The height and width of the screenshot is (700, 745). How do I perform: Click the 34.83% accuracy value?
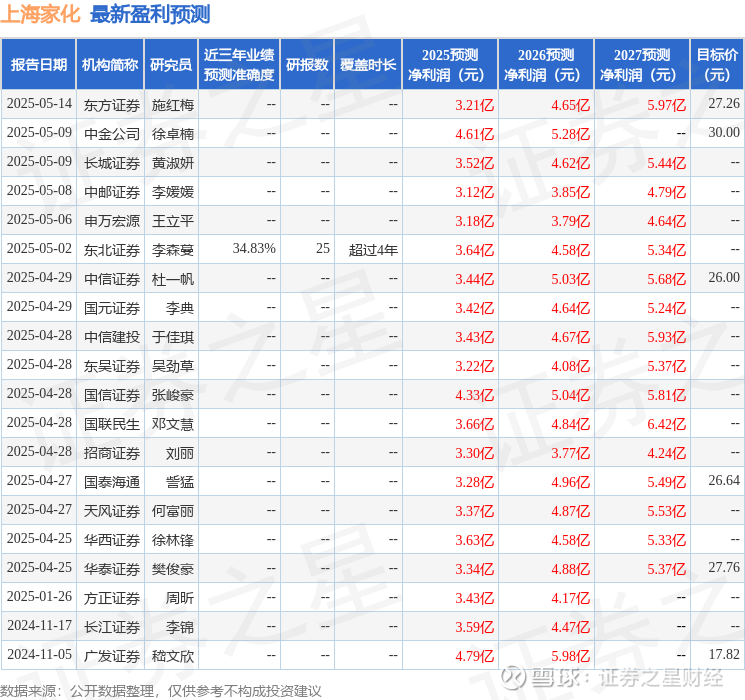pyautogui.click(x=254, y=249)
